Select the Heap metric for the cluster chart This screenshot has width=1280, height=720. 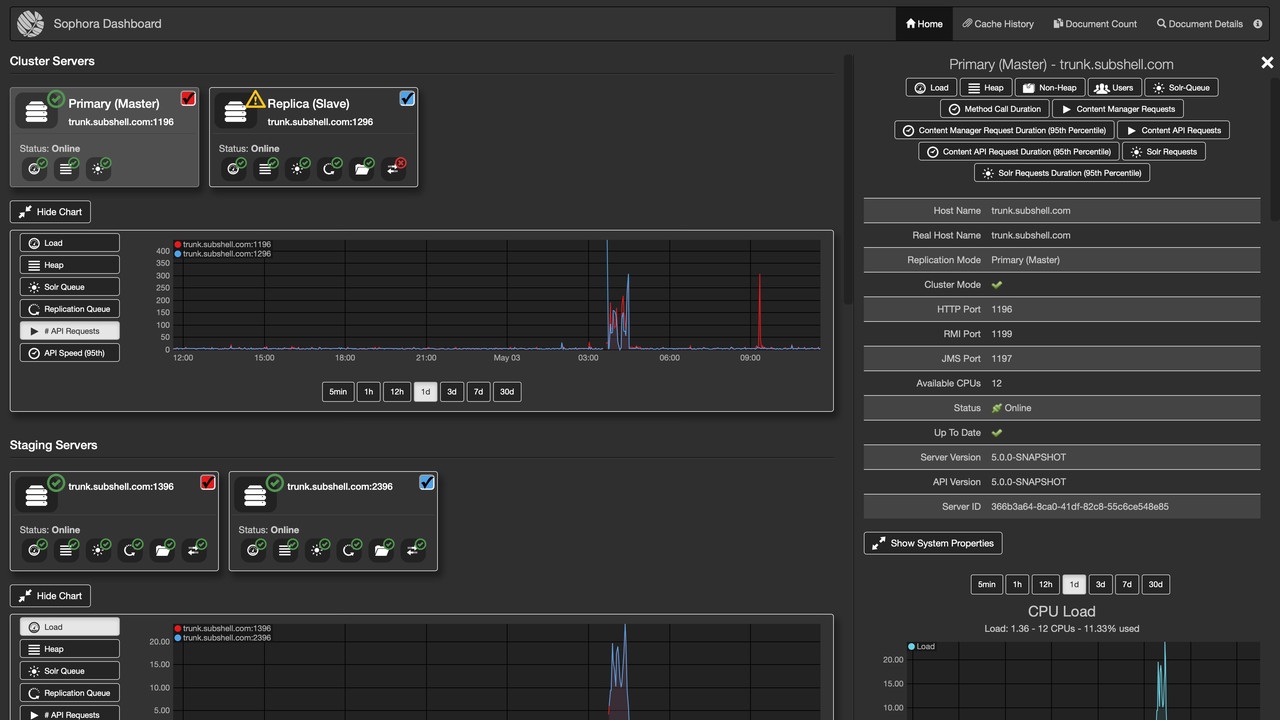69,264
